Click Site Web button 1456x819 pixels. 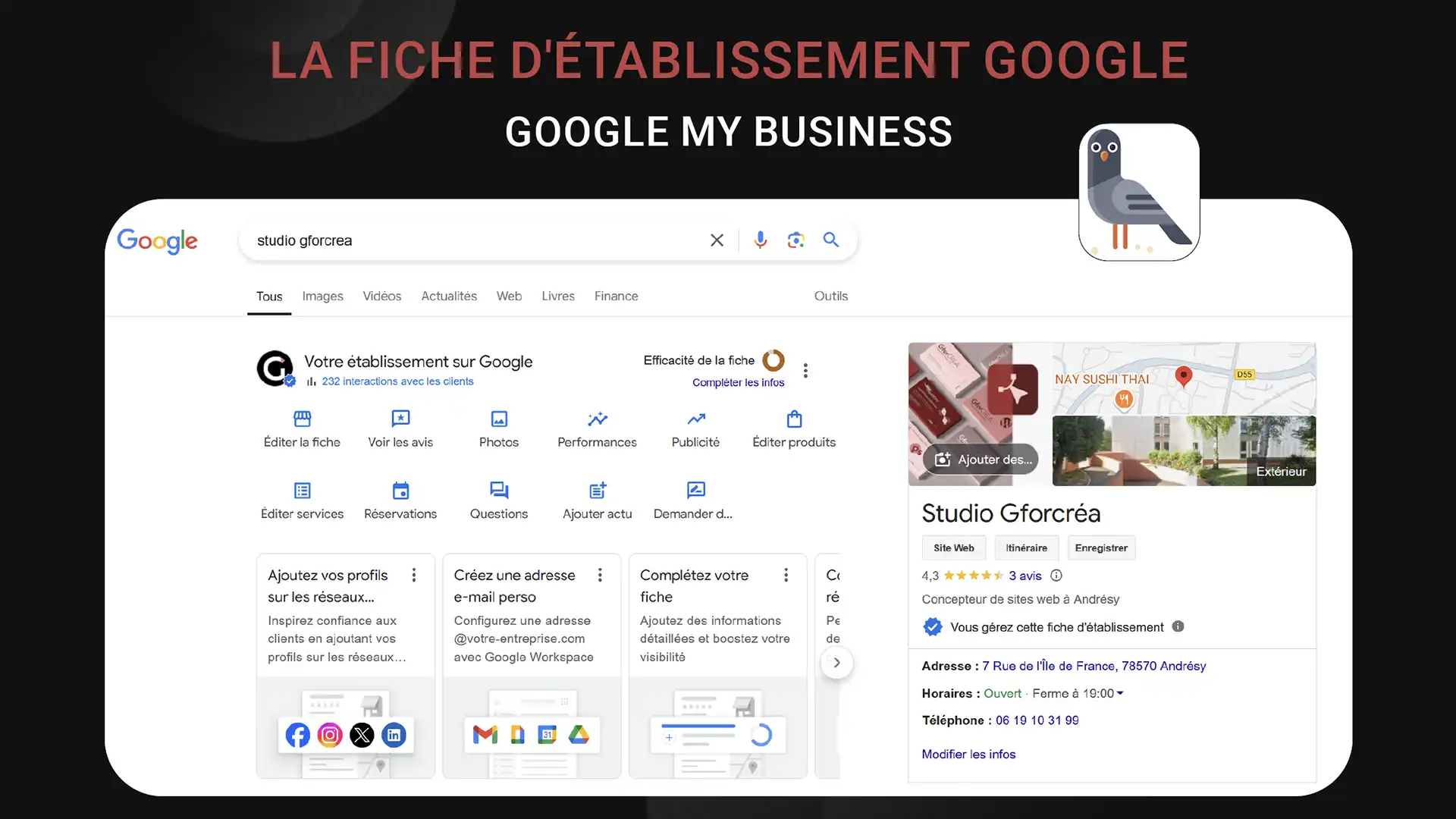point(954,548)
